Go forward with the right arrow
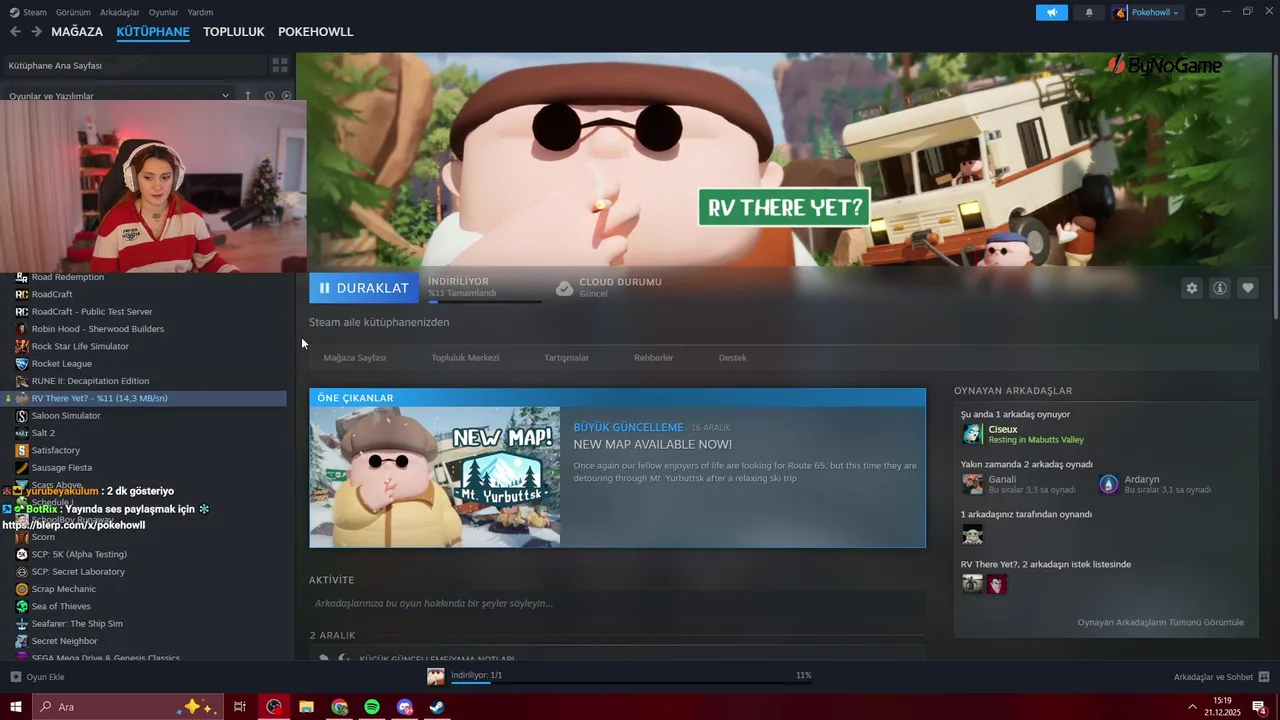 [x=36, y=32]
